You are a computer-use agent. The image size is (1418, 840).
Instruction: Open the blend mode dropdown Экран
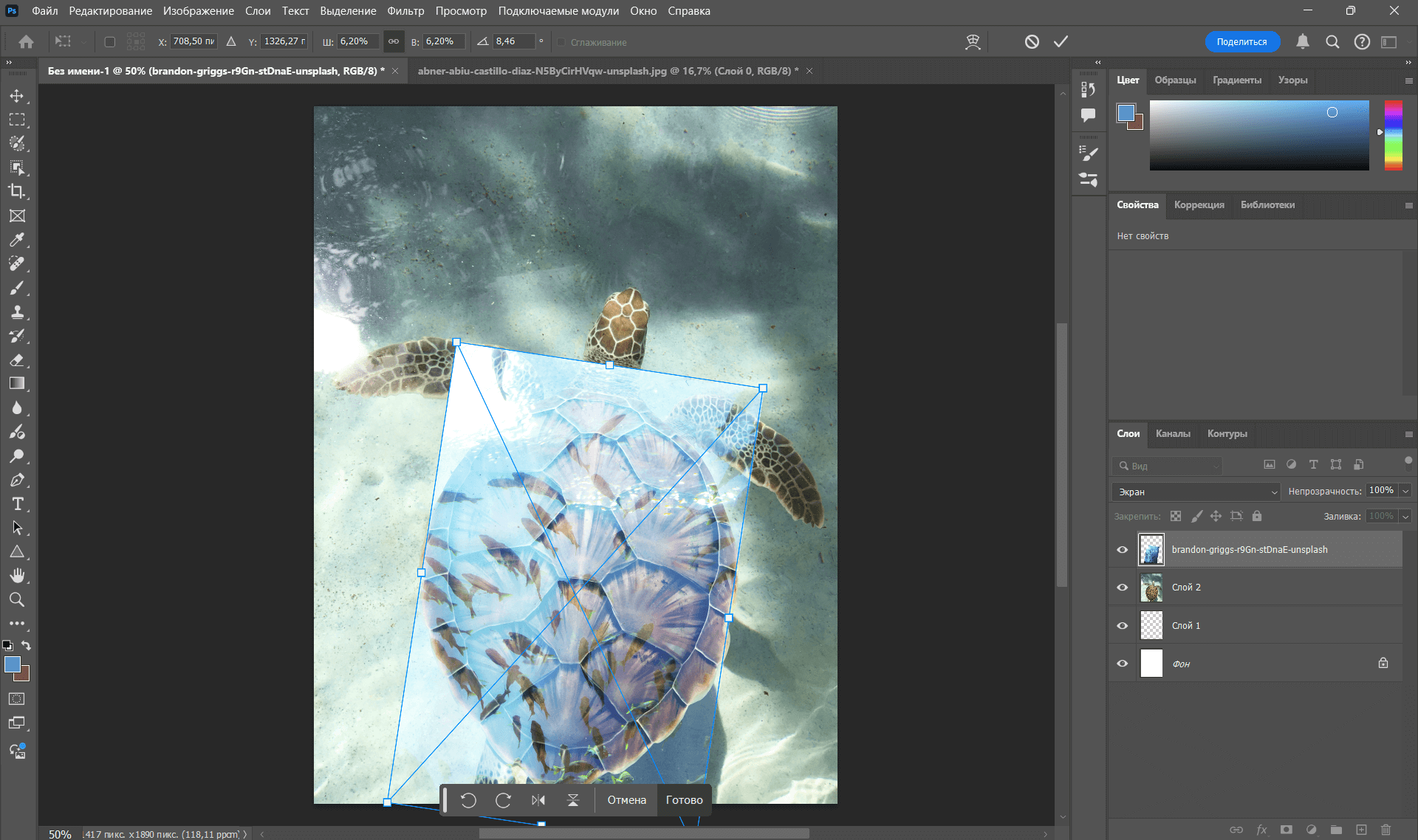[1196, 492]
